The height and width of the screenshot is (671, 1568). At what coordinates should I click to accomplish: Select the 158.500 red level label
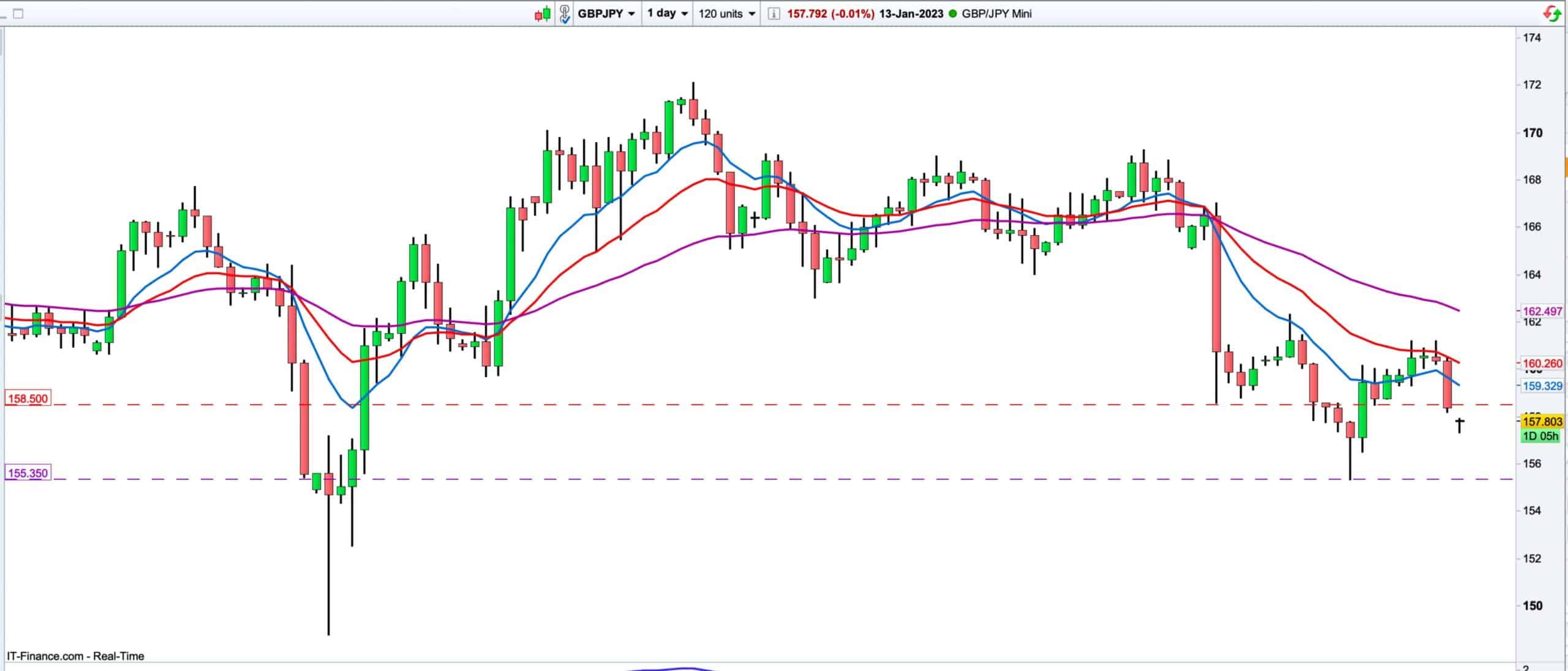pyautogui.click(x=28, y=399)
